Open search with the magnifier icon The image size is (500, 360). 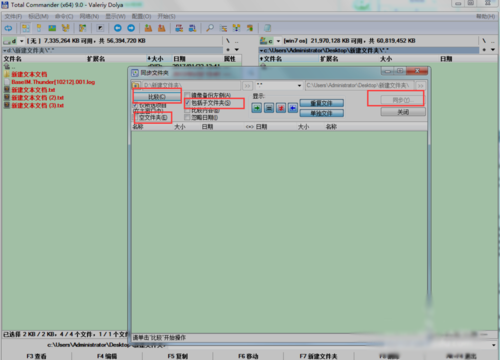point(210,28)
